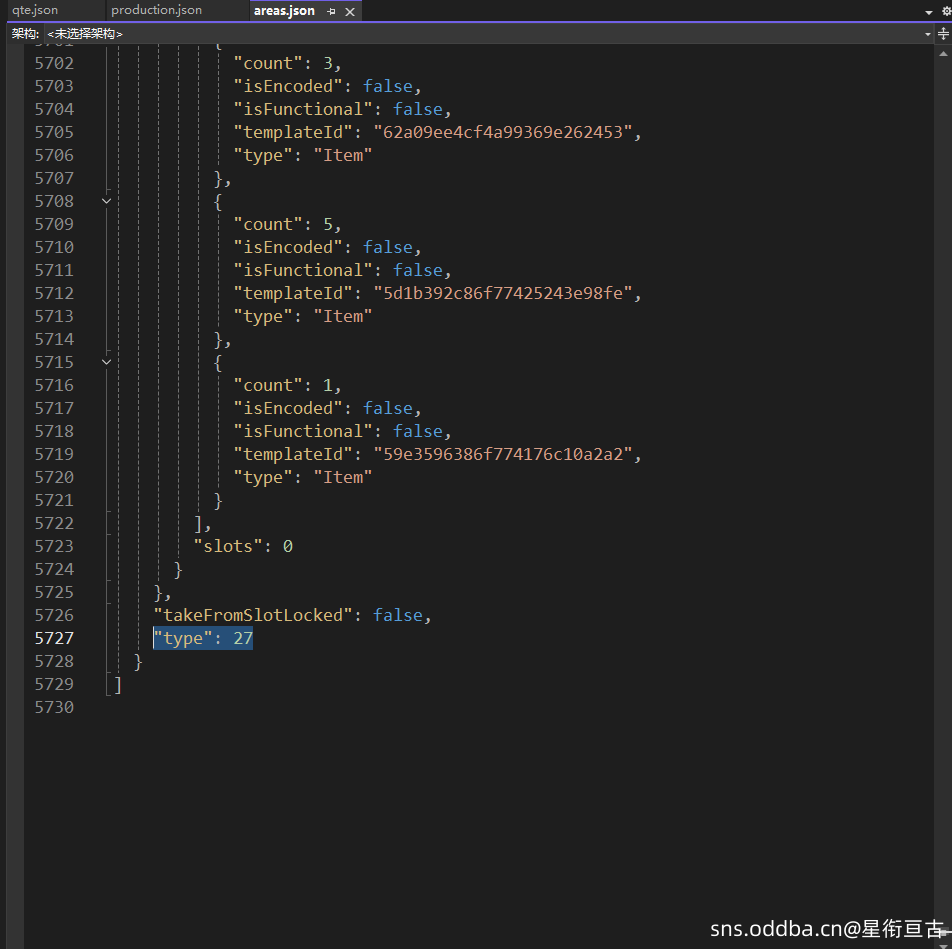The image size is (952, 949).
Task: Collapse the JSON block at line 5708
Action: pos(107,201)
